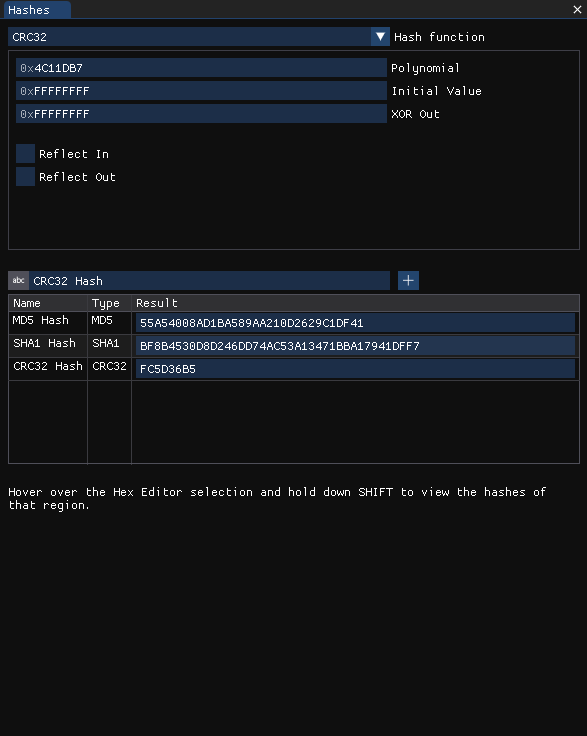Image resolution: width=587 pixels, height=736 pixels.
Task: Select the MD5 Hash table row name
Action: (x=41, y=320)
